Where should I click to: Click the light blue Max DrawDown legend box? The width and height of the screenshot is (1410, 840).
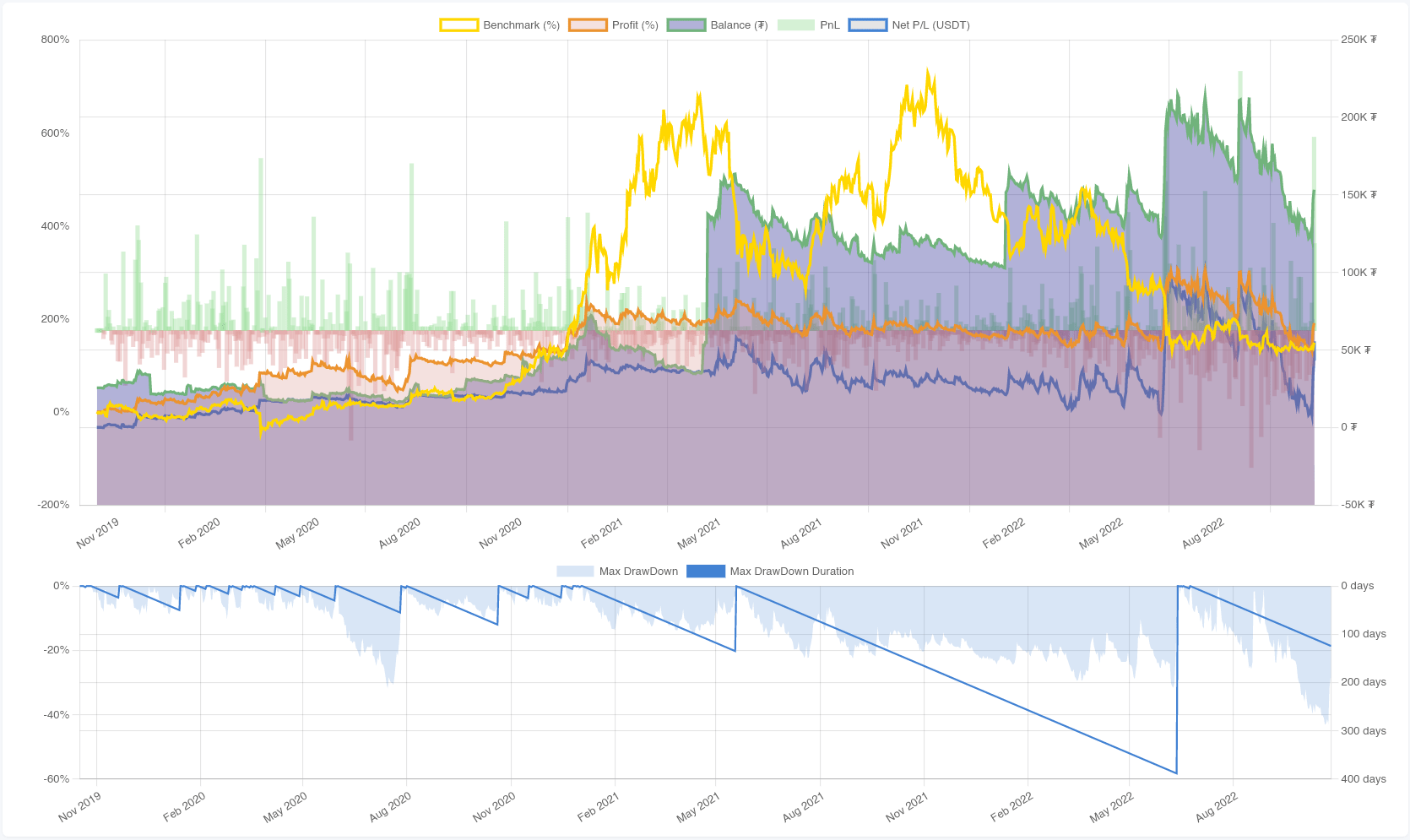(x=576, y=572)
